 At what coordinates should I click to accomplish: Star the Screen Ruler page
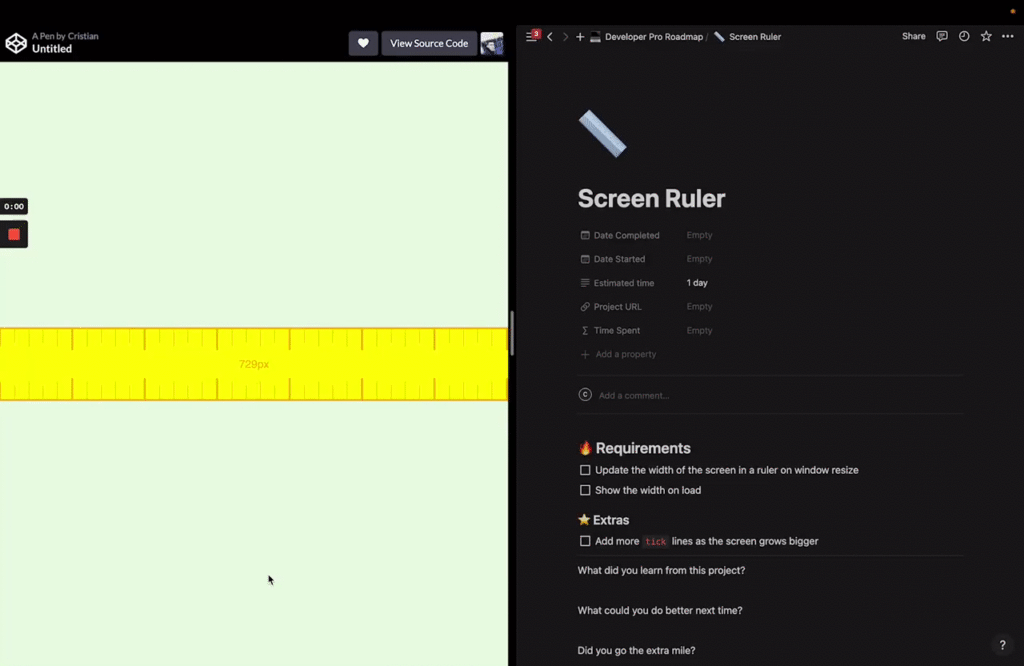(985, 36)
